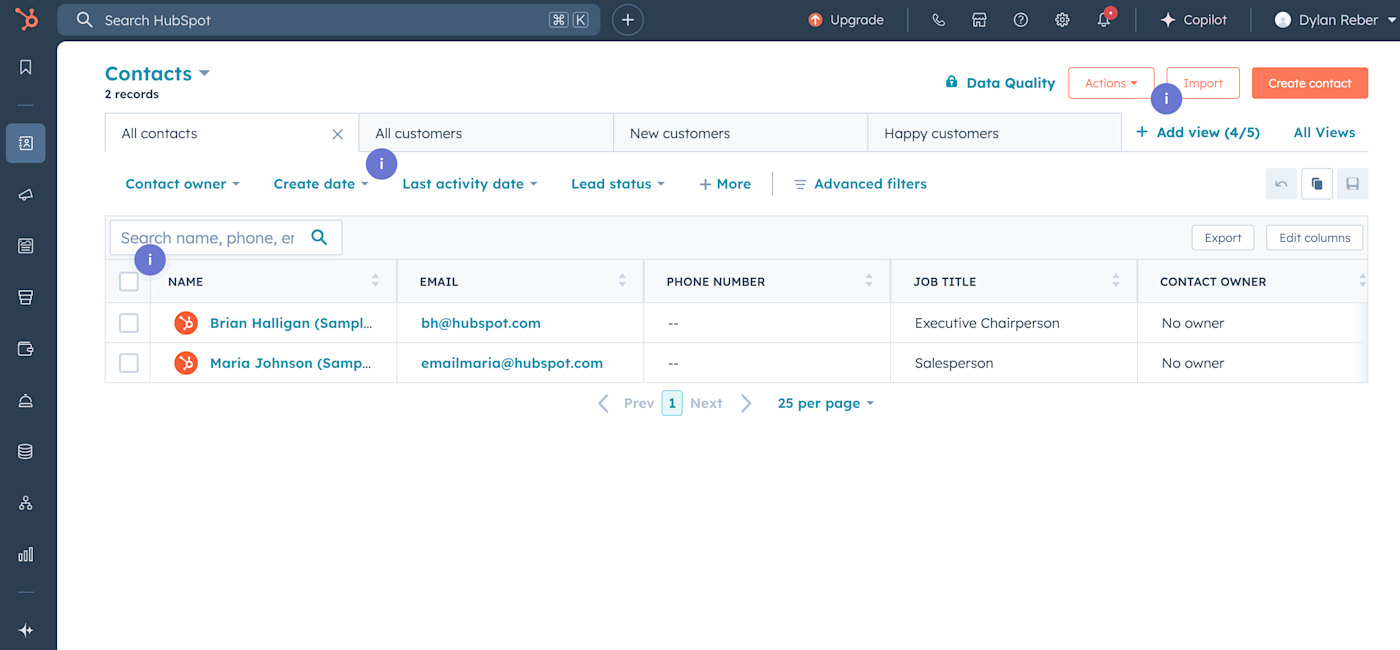The width and height of the screenshot is (1400, 650).
Task: Sort by the EMAIL column arrows
Action: 622,281
